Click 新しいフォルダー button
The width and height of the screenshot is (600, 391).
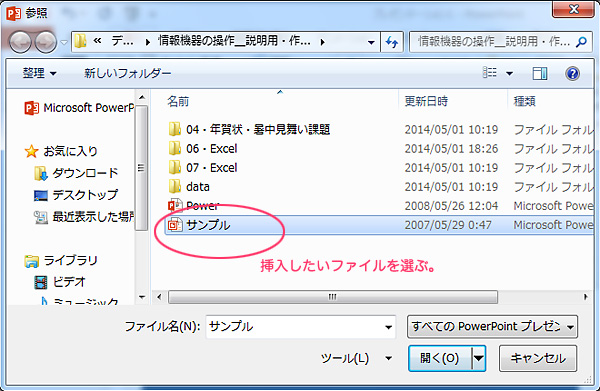click(x=128, y=73)
